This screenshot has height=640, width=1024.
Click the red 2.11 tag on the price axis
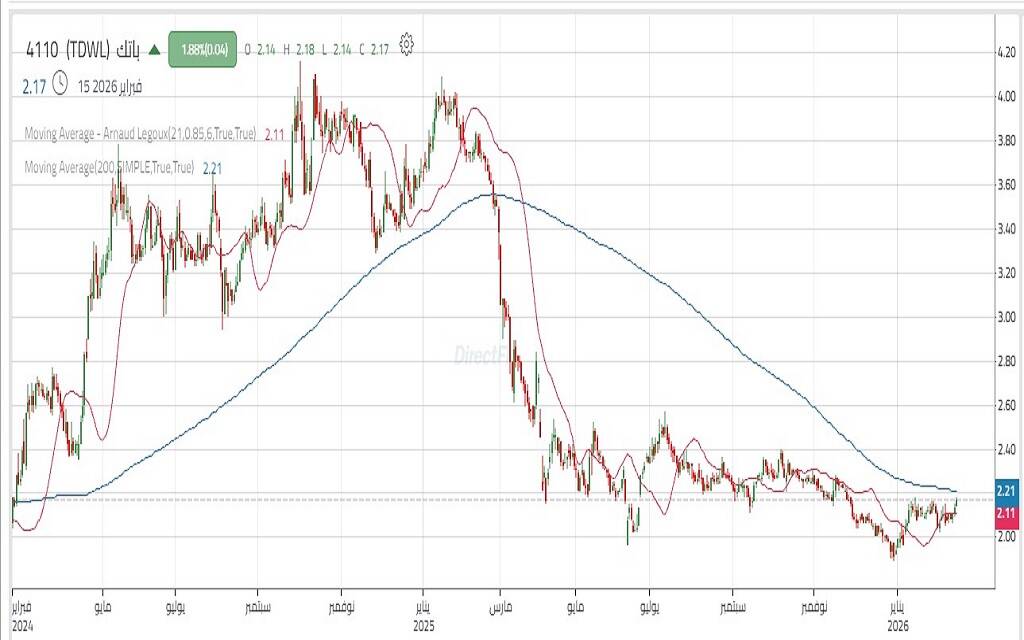click(1006, 513)
